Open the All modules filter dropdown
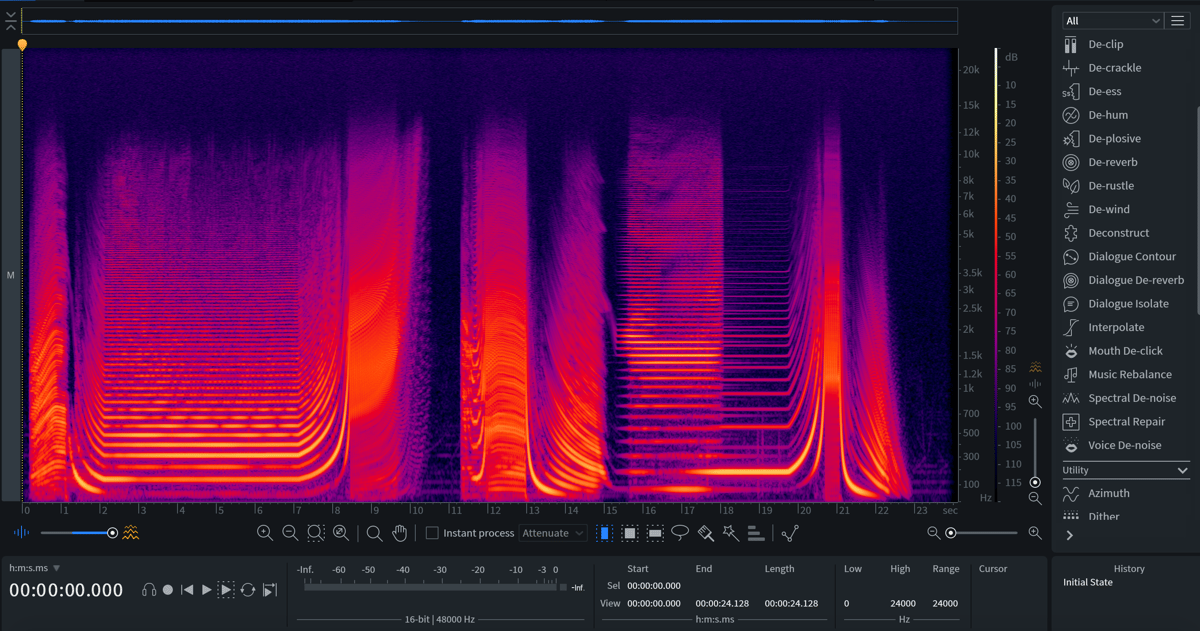The height and width of the screenshot is (631, 1200). (1110, 20)
